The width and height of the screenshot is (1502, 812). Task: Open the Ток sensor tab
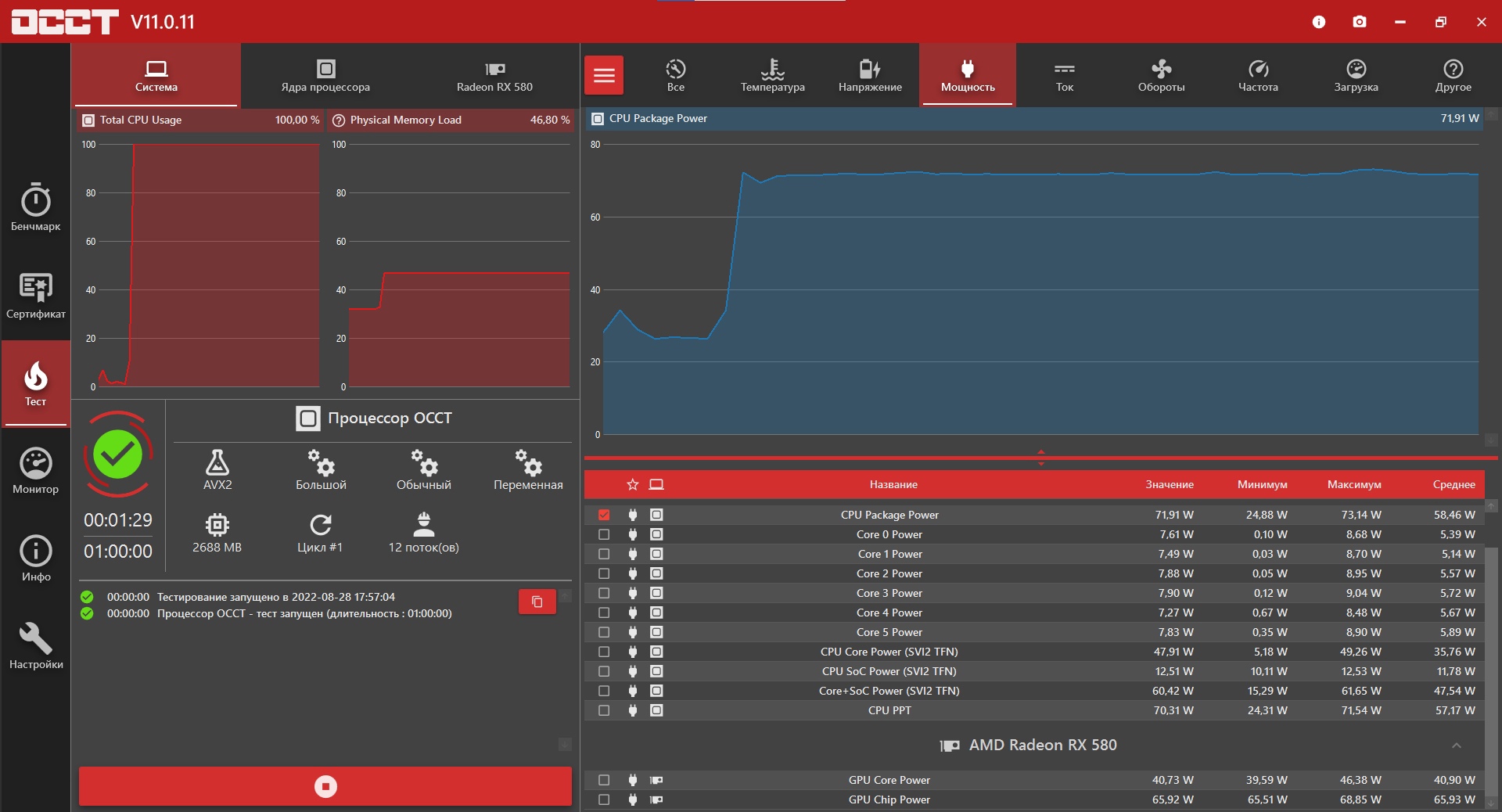pyautogui.click(x=1065, y=75)
